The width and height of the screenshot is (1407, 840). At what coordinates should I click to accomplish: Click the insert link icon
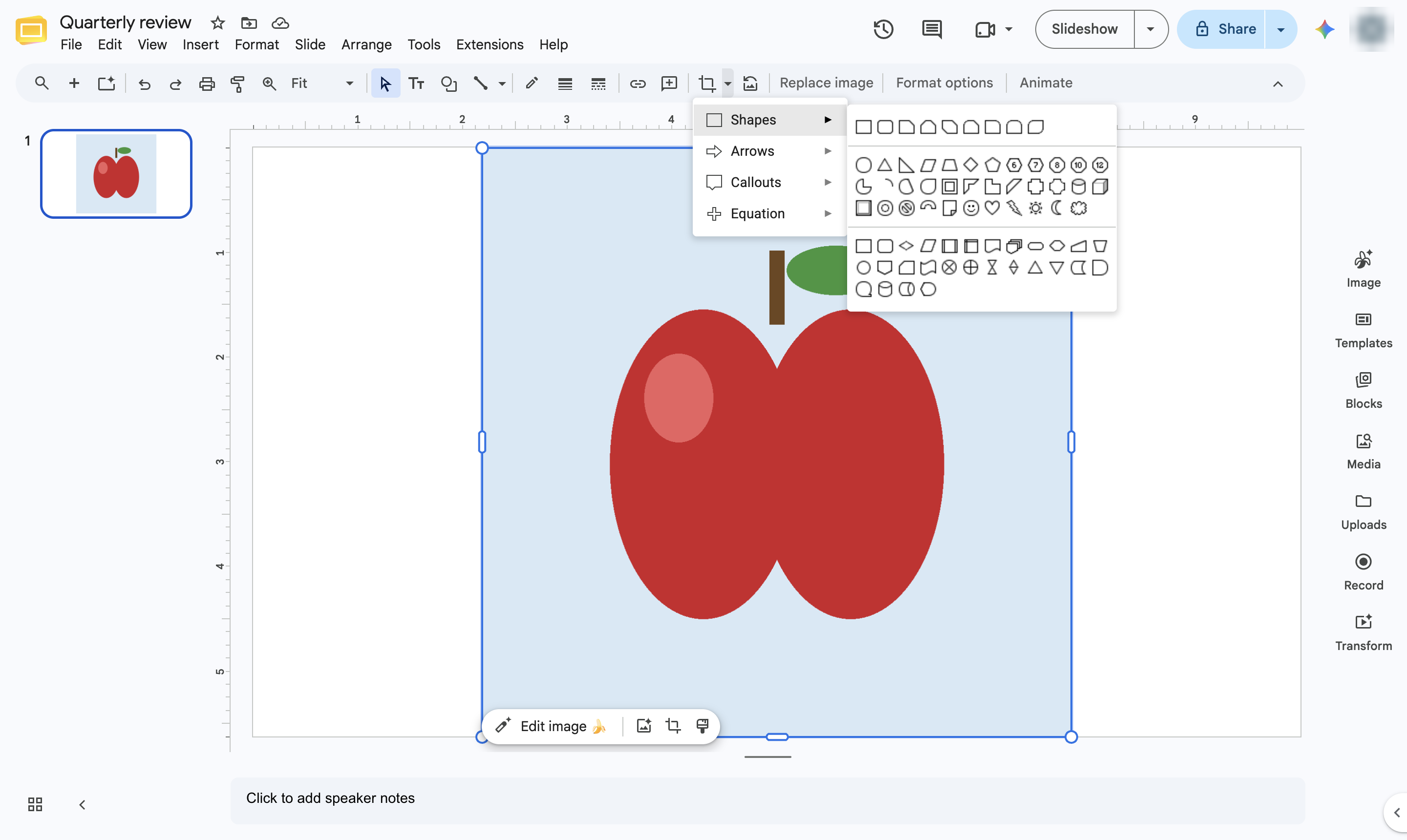point(638,83)
